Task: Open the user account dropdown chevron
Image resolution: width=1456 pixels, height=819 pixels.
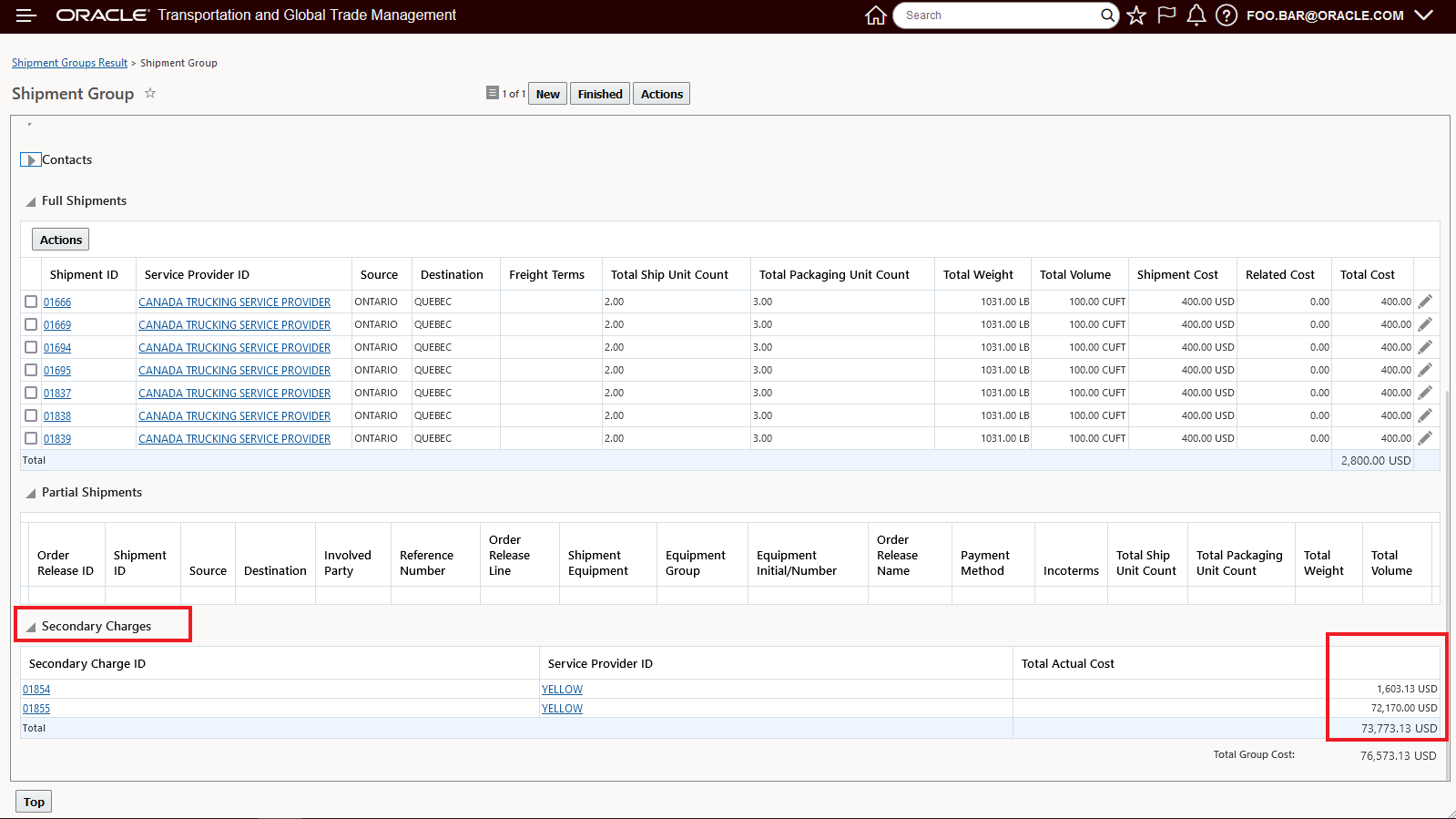Action: pyautogui.click(x=1424, y=15)
